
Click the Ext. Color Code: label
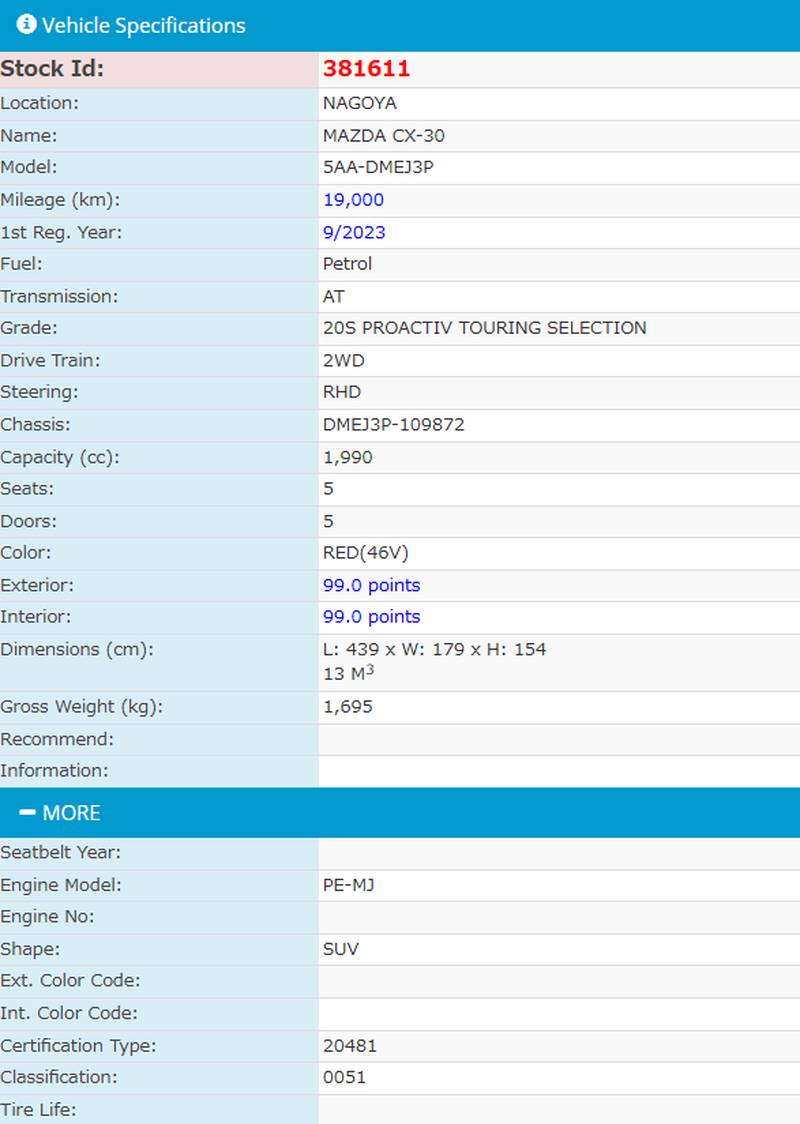pyautogui.click(x=70, y=981)
